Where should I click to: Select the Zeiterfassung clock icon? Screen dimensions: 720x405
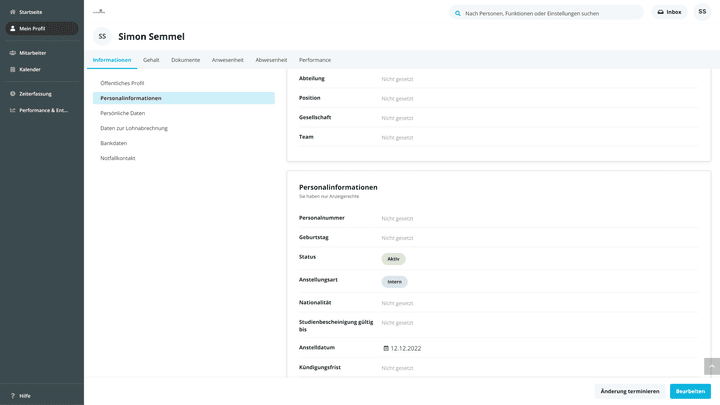click(x=12, y=94)
